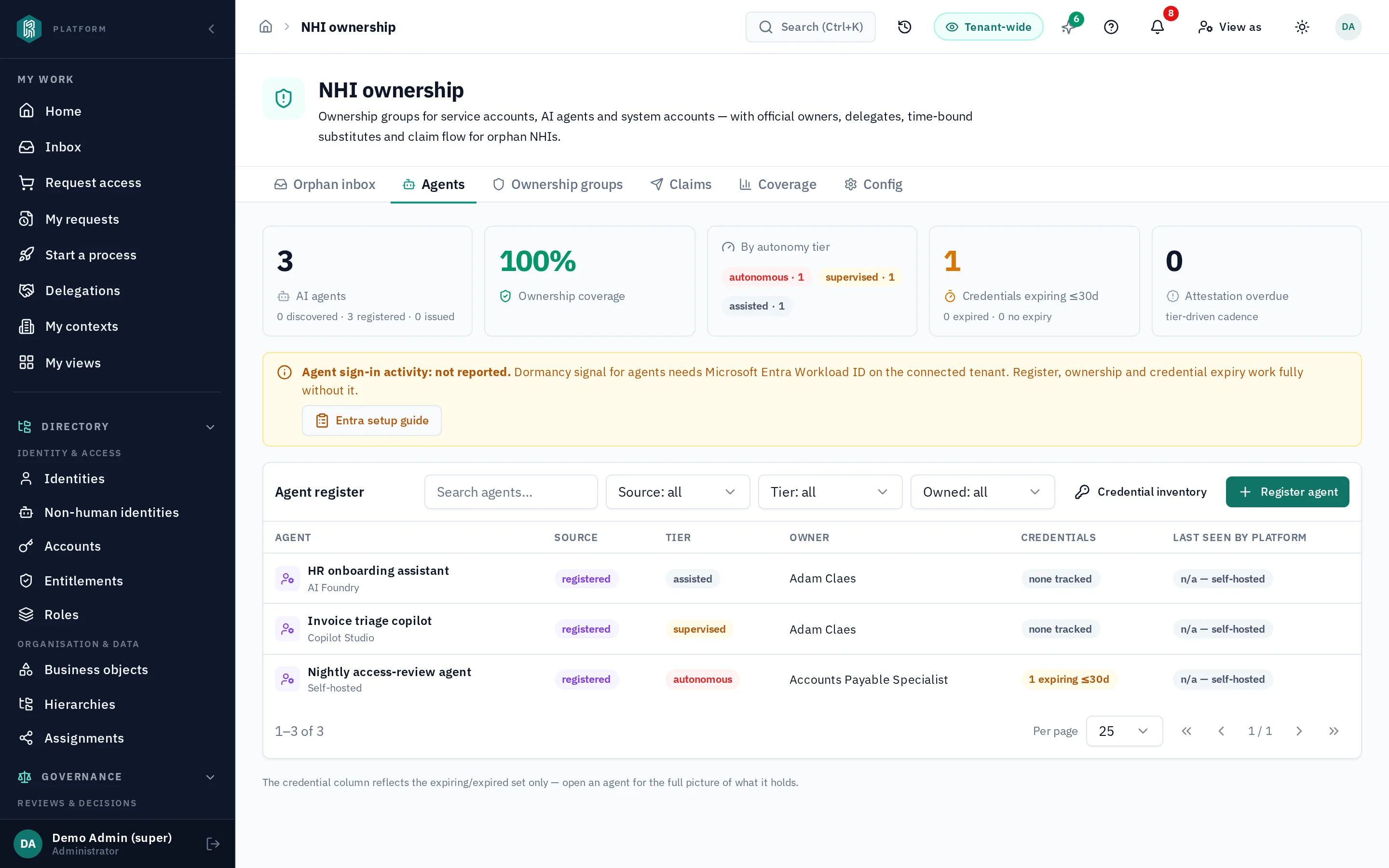Open Assignments in sidebar
Screen dimensions: 1389x868
(x=117, y=738)
